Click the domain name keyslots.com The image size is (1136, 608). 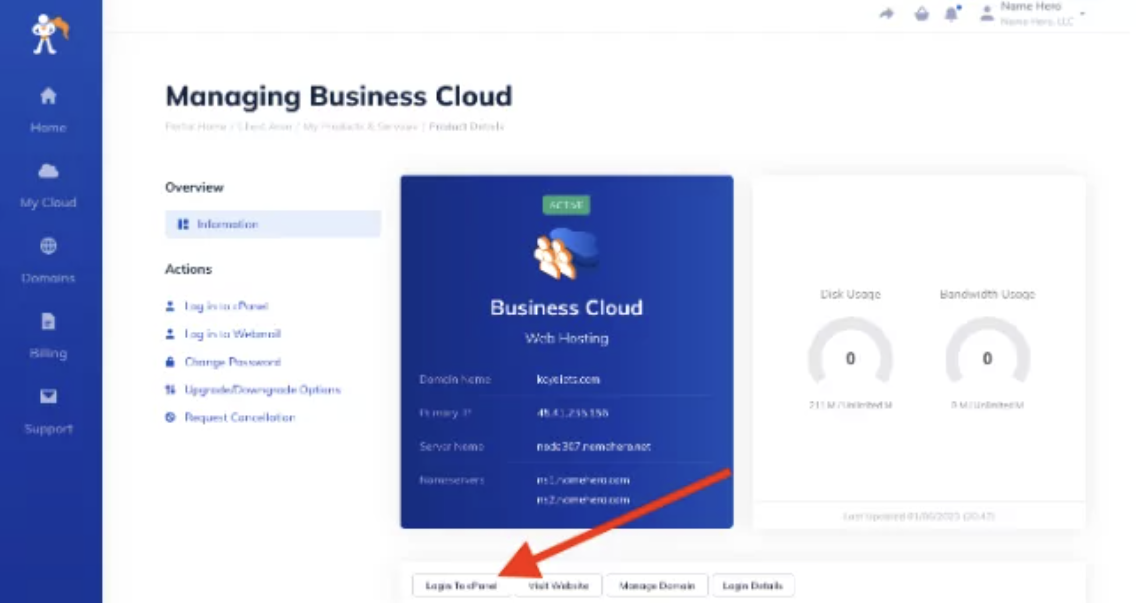(x=568, y=380)
